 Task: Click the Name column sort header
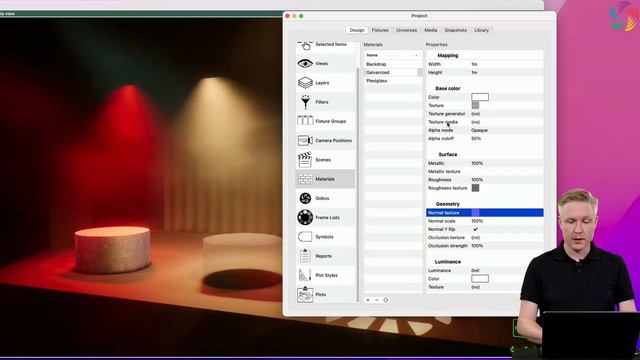pos(393,55)
